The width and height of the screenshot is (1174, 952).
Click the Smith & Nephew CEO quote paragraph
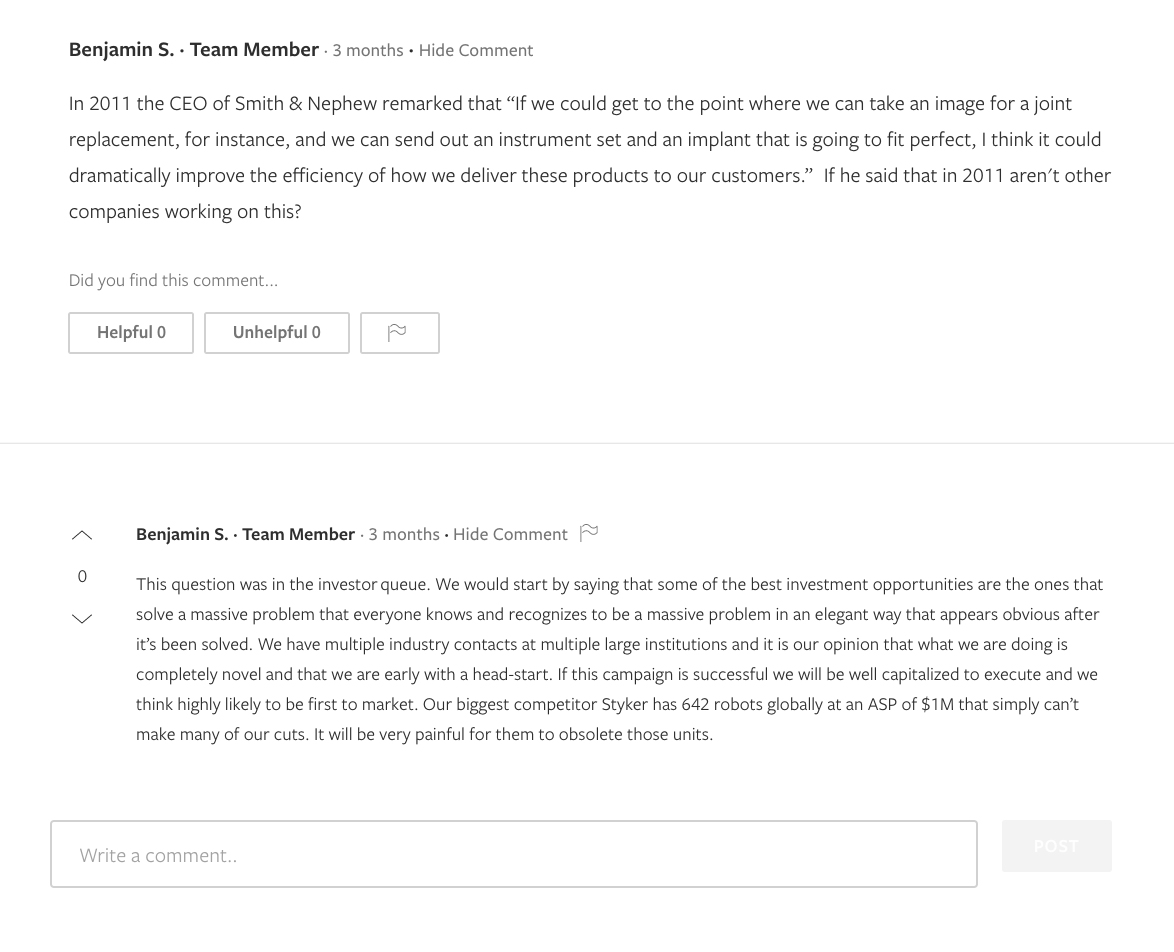pos(588,157)
